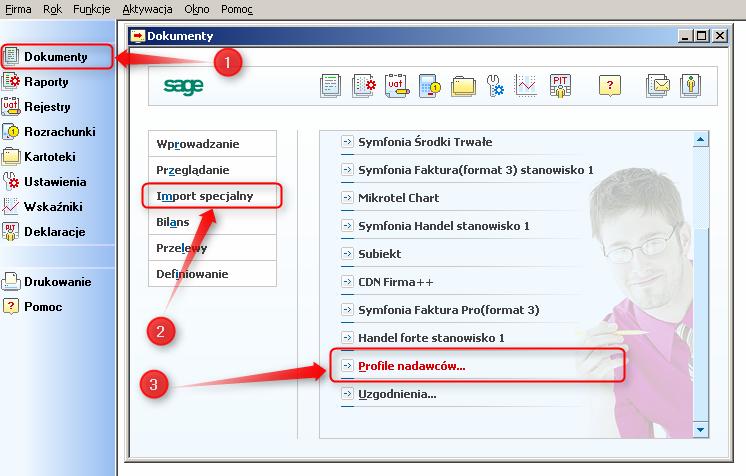
Task: Click arrow icon beside Mikrotel Chart
Action: click(348, 198)
